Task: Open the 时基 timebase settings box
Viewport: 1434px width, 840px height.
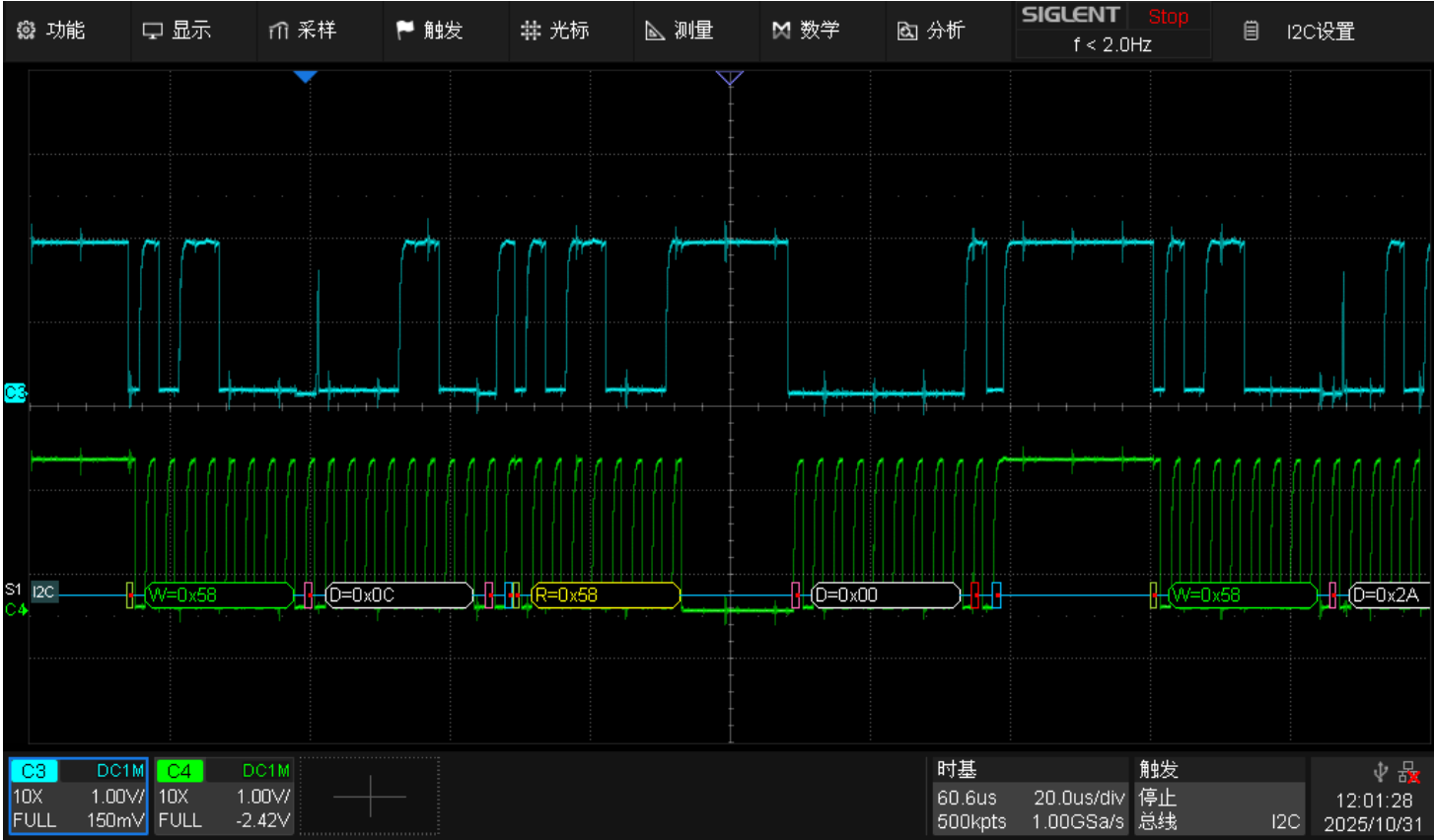Action: tap(1030, 796)
